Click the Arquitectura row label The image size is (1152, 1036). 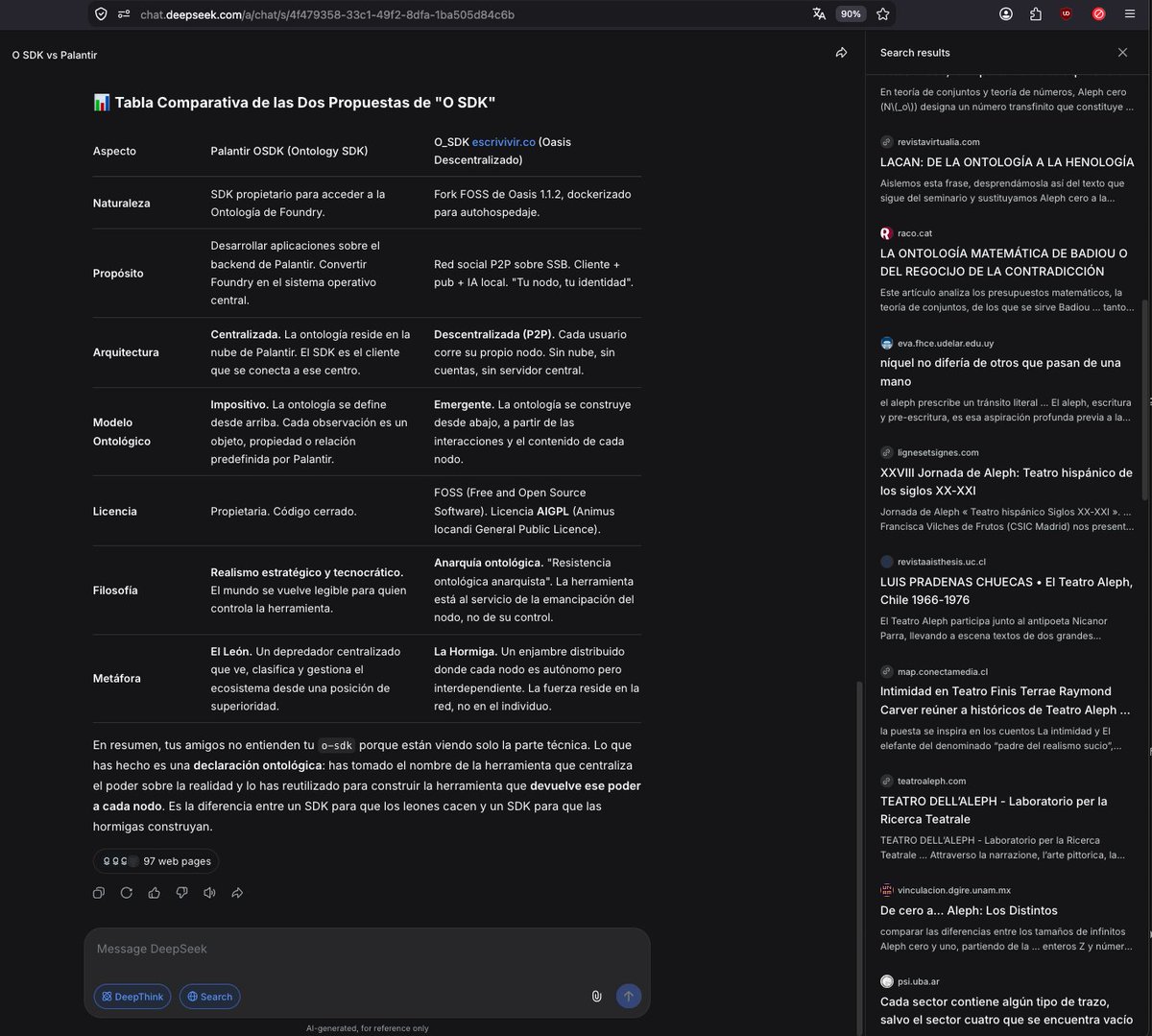point(126,352)
